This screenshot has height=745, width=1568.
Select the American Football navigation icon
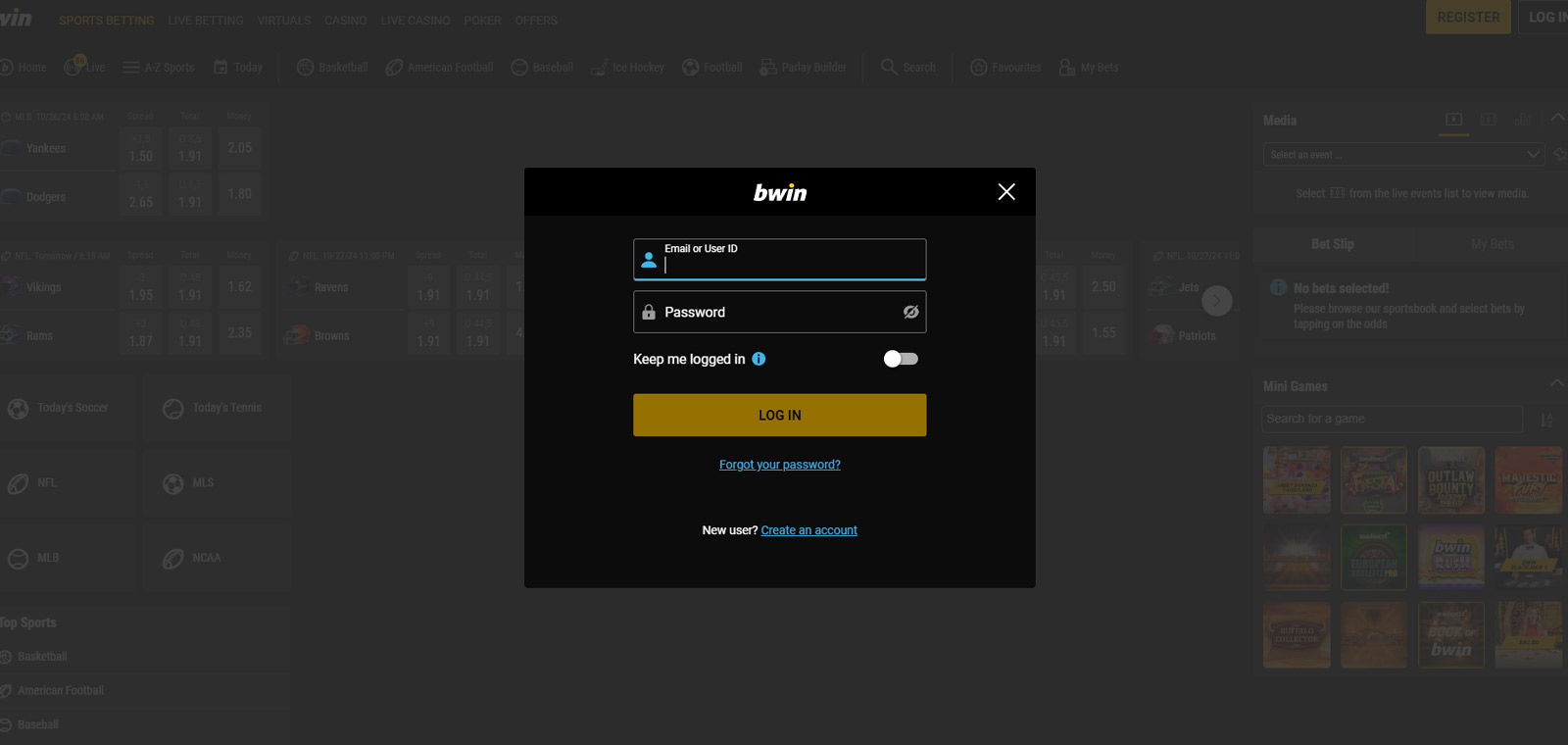394,68
